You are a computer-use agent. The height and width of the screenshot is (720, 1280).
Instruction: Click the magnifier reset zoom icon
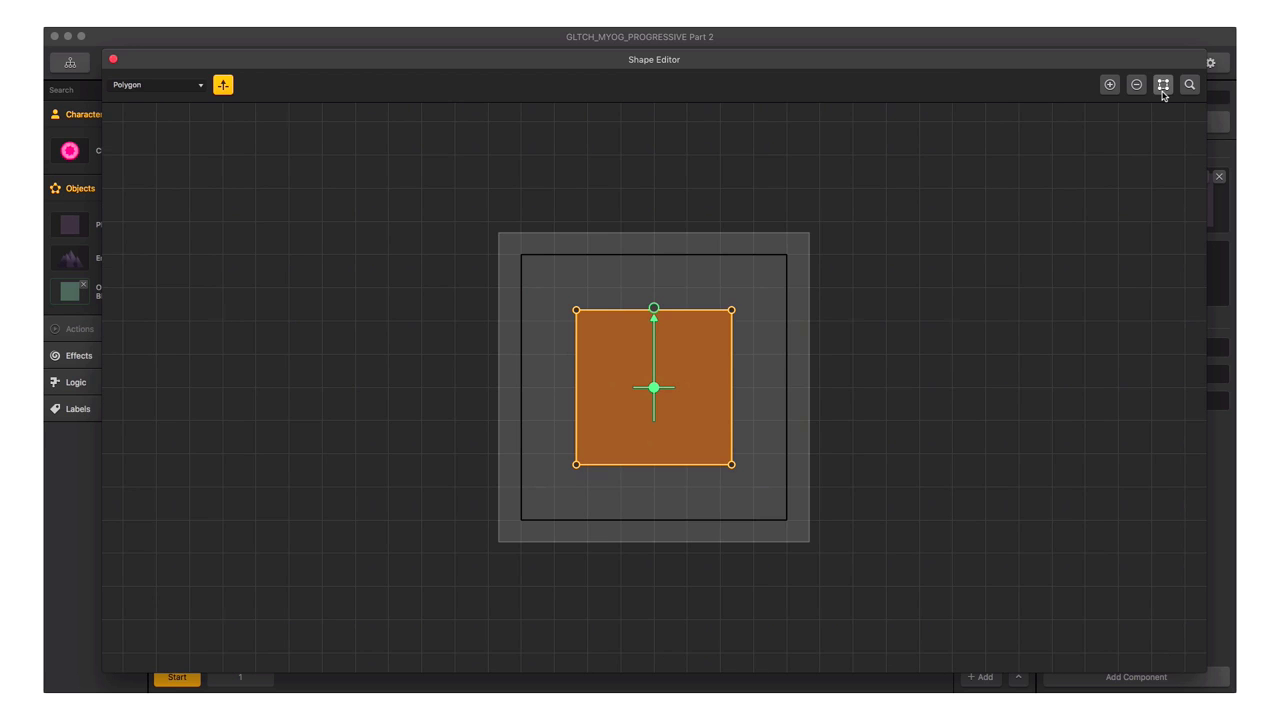click(1190, 85)
